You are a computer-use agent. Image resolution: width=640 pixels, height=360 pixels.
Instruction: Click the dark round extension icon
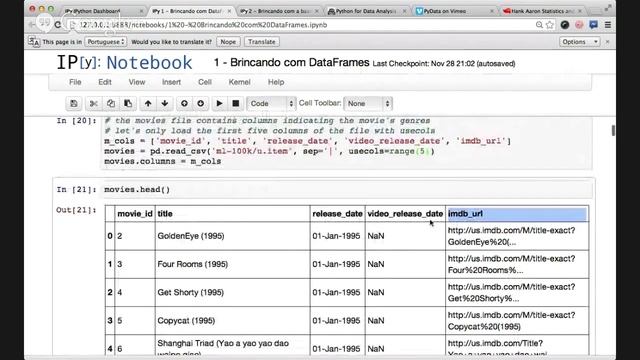click(565, 25)
